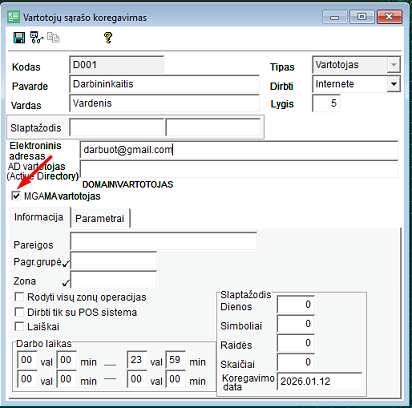Click the Lygis value field
The width and height of the screenshot is (412, 408).
(x=326, y=103)
